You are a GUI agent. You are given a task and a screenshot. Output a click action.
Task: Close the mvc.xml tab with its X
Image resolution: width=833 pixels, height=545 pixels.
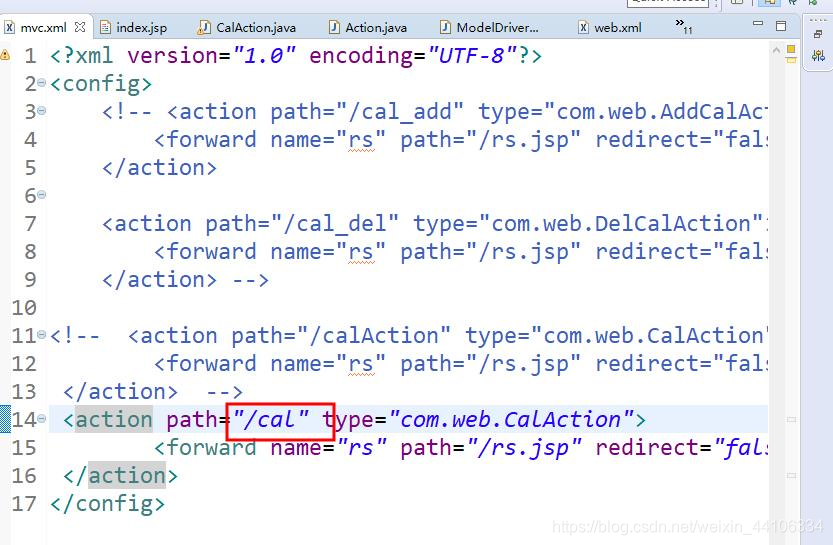click(80, 27)
